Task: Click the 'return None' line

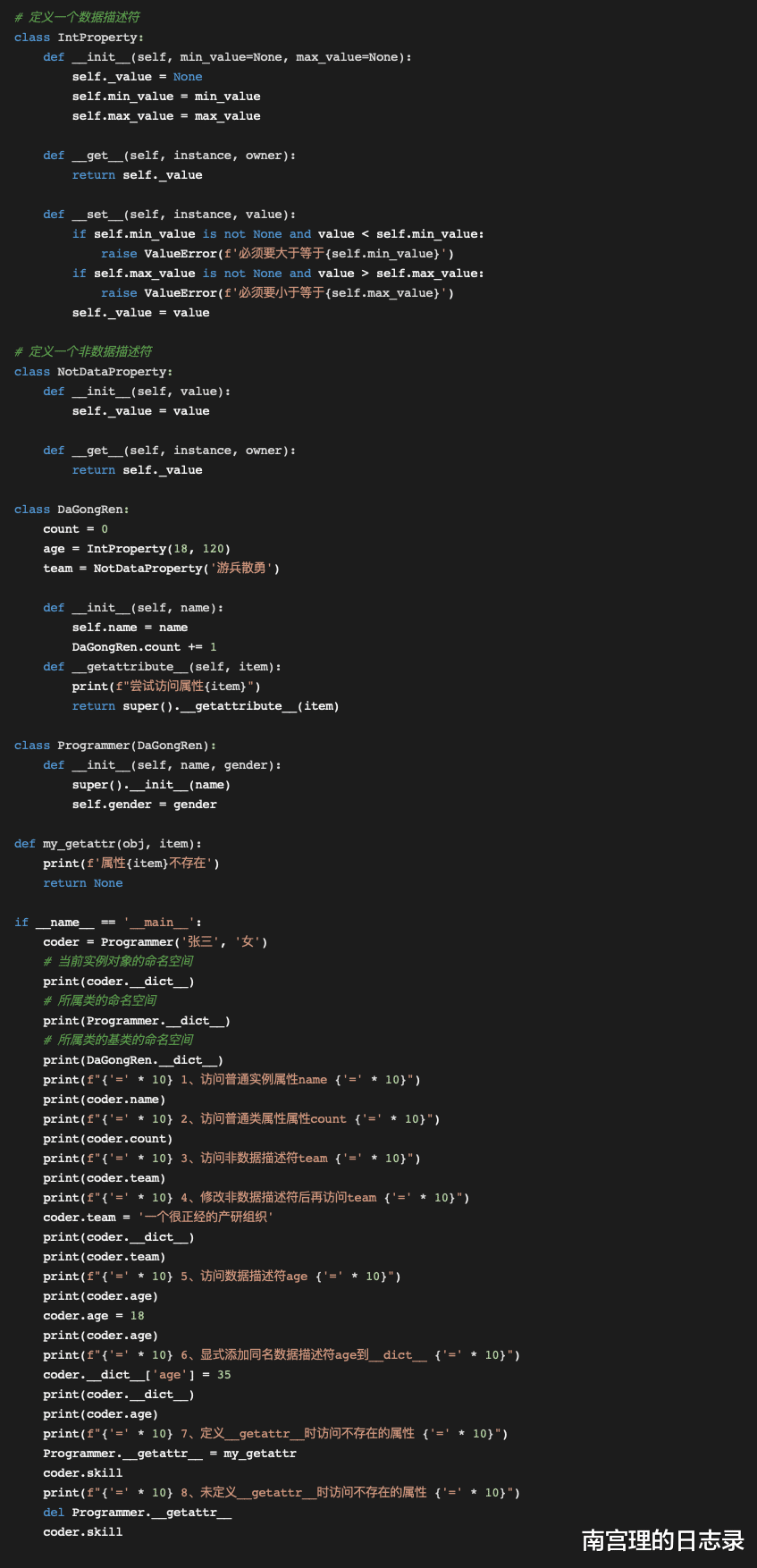Action: (83, 883)
